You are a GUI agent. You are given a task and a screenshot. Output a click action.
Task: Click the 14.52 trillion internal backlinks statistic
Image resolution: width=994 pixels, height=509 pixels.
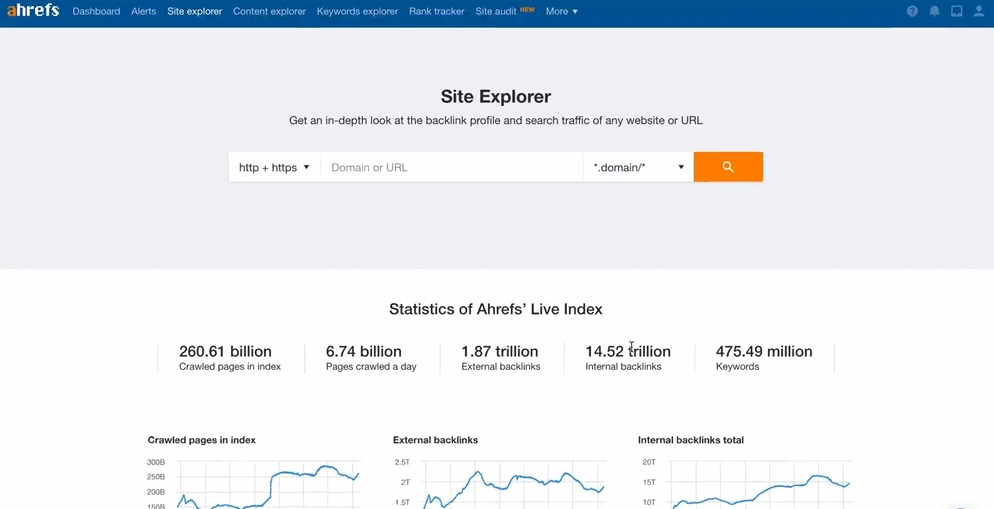click(628, 358)
